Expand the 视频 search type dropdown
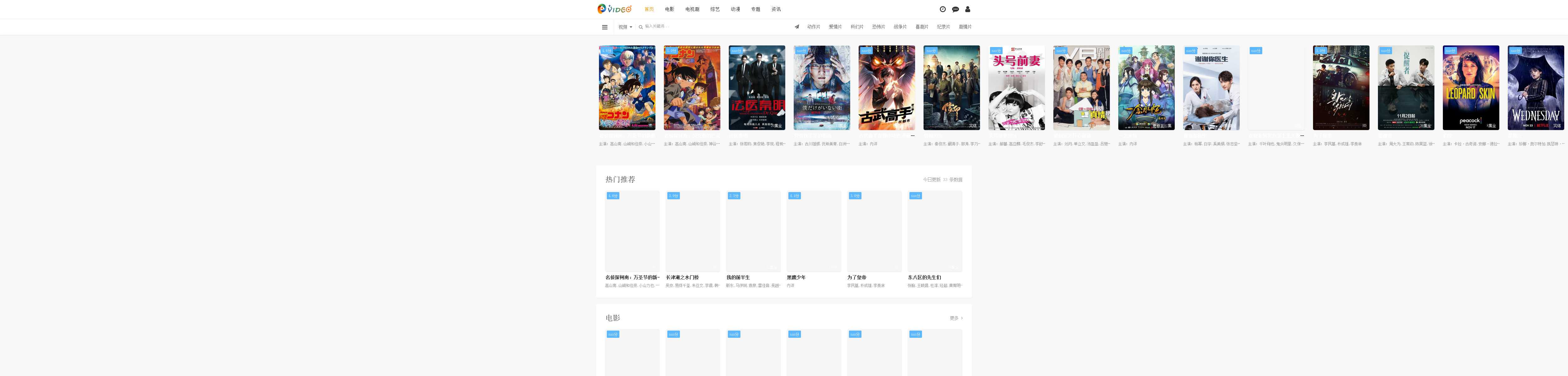The height and width of the screenshot is (376, 1568). coord(625,27)
